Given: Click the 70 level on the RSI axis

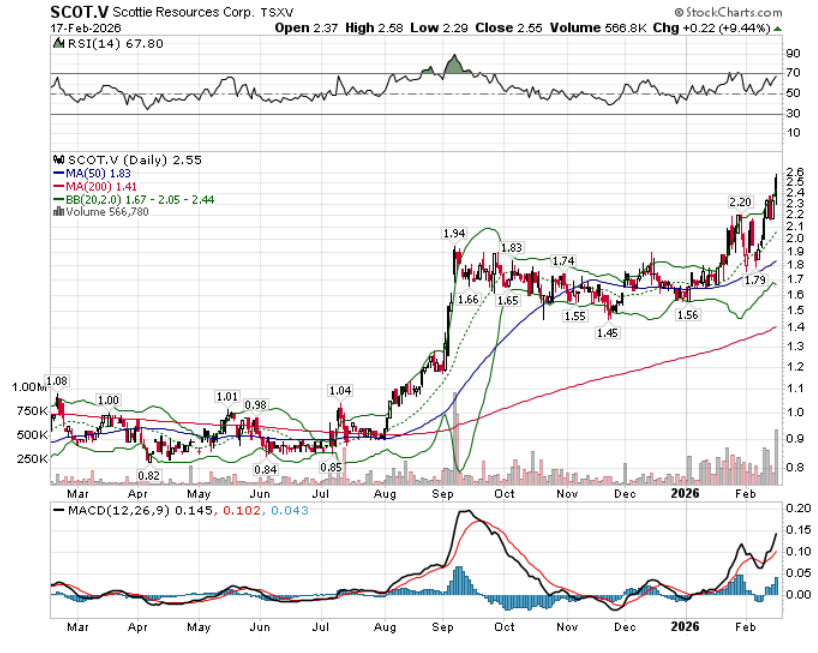Looking at the screenshot, I should (x=793, y=73).
